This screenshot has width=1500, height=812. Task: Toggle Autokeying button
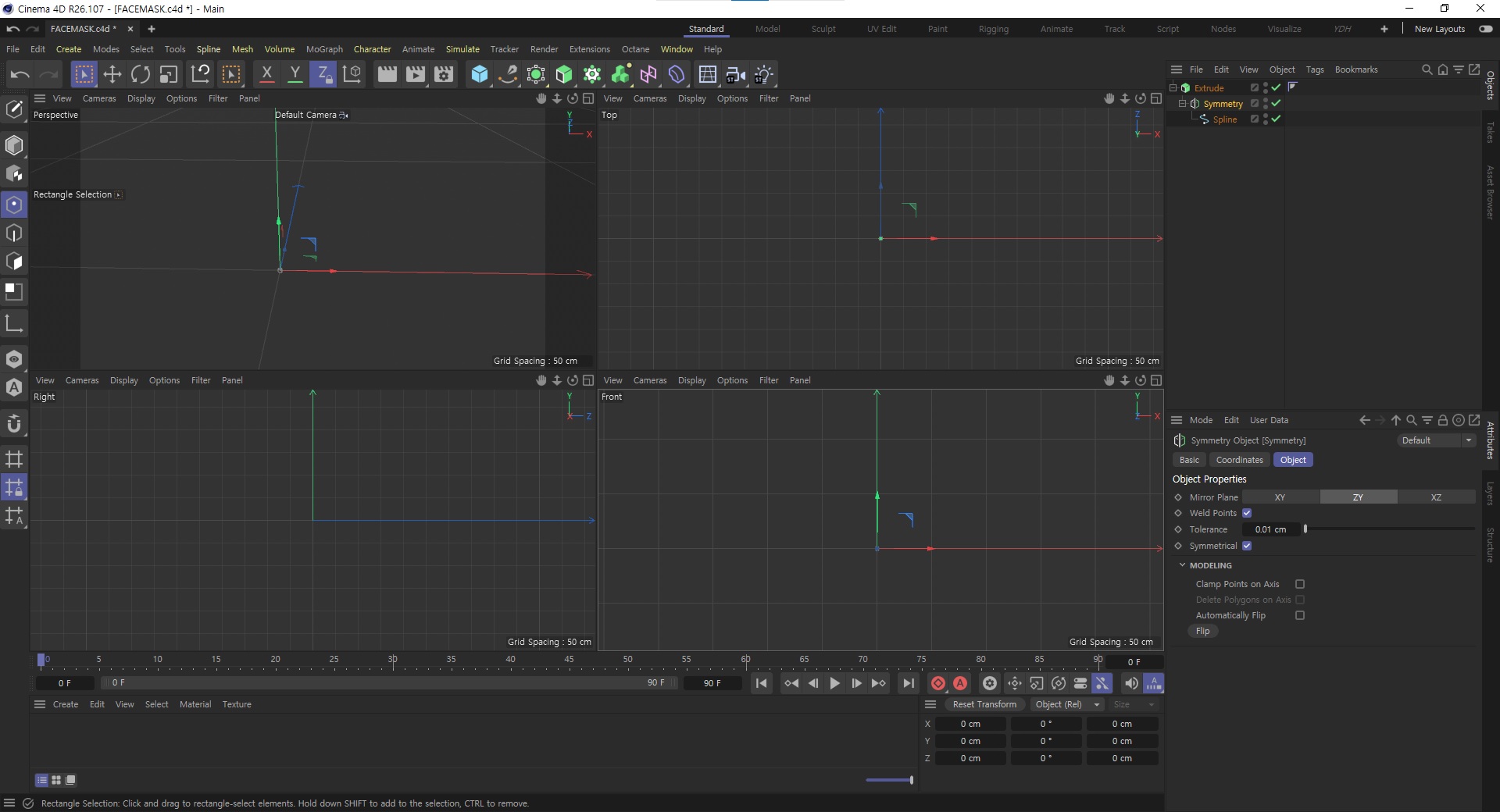[960, 683]
